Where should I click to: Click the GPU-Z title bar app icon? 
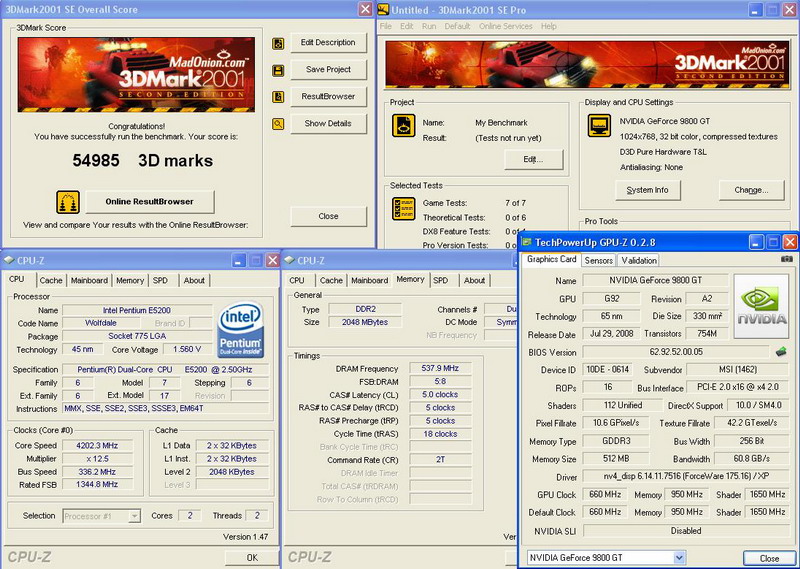point(527,242)
